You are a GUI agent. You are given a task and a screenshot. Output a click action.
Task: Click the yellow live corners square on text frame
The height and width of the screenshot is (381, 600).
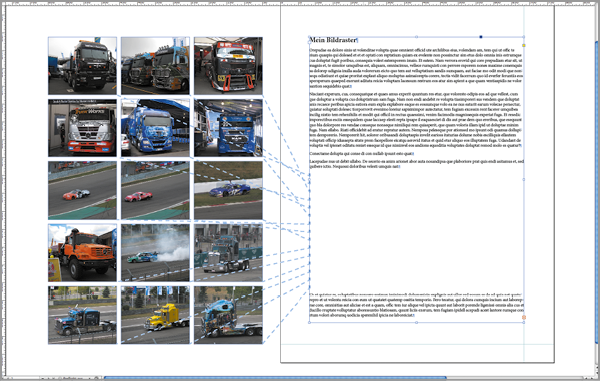point(523,46)
